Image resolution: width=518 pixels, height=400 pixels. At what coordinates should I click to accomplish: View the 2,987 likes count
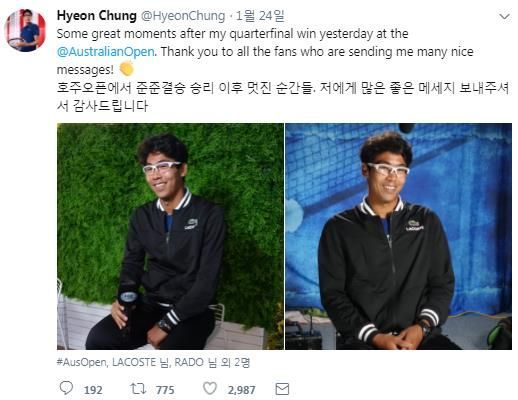(x=242, y=390)
